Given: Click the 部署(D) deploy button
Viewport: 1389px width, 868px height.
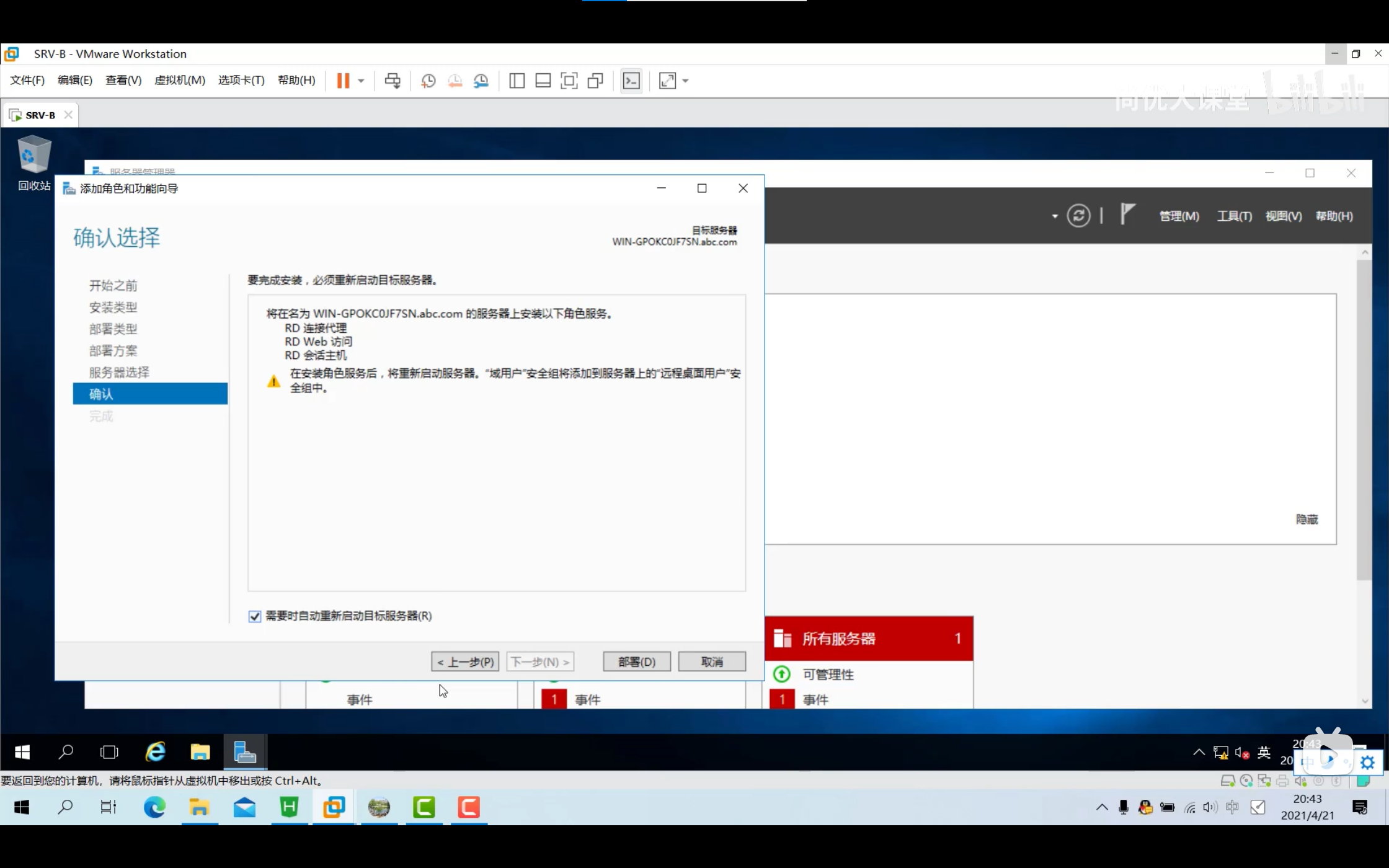Looking at the screenshot, I should tap(637, 662).
